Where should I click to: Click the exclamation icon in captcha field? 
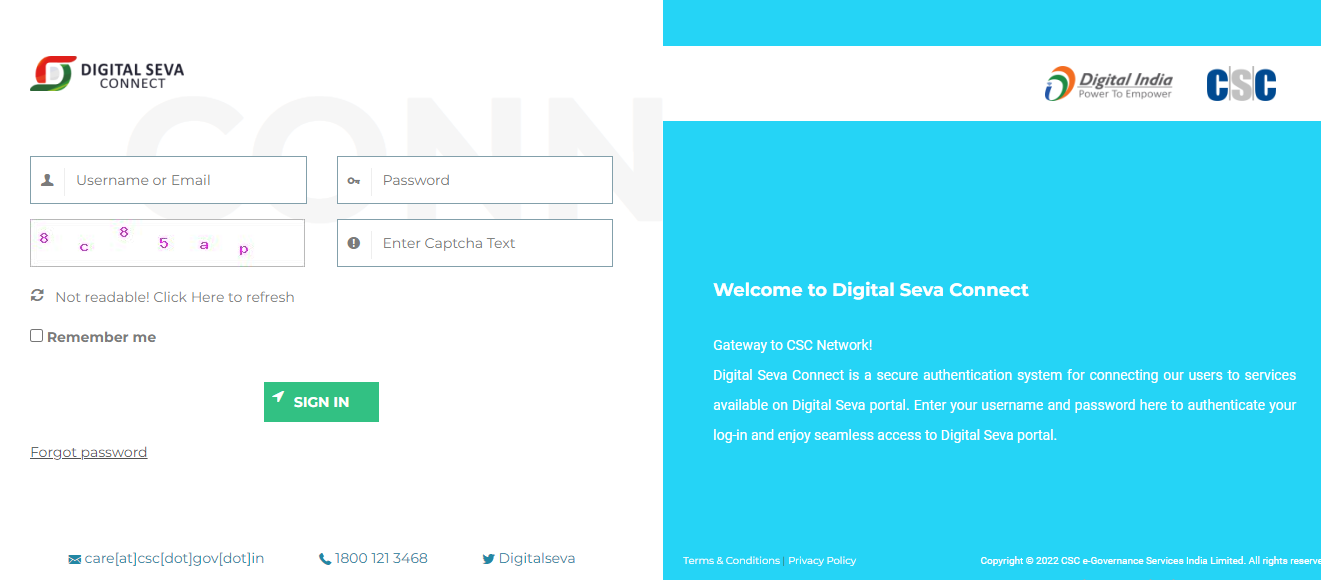point(354,243)
